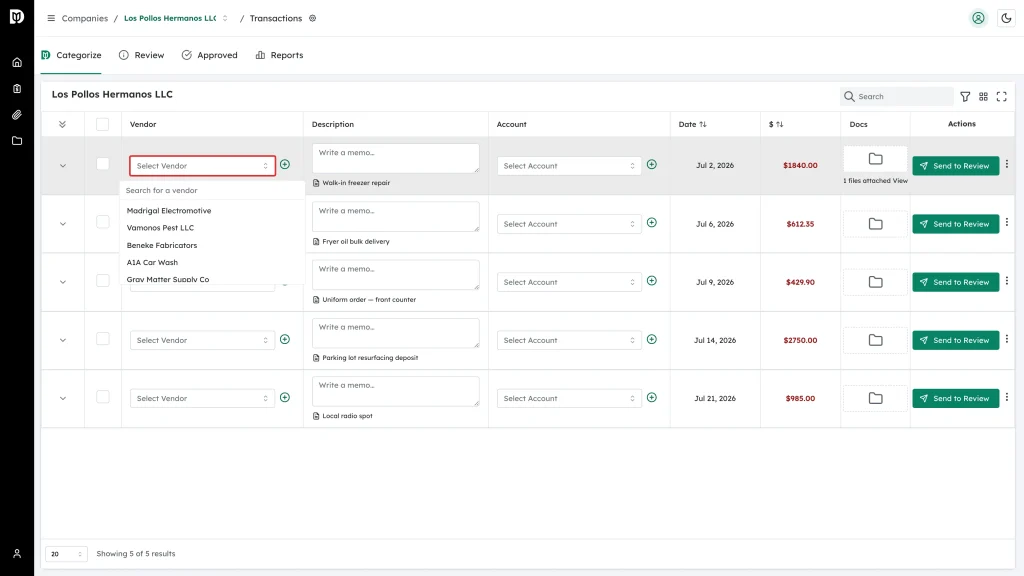The width and height of the screenshot is (1024, 576).
Task: Add vendor plus icon for Jul 14 row
Action: (285, 340)
